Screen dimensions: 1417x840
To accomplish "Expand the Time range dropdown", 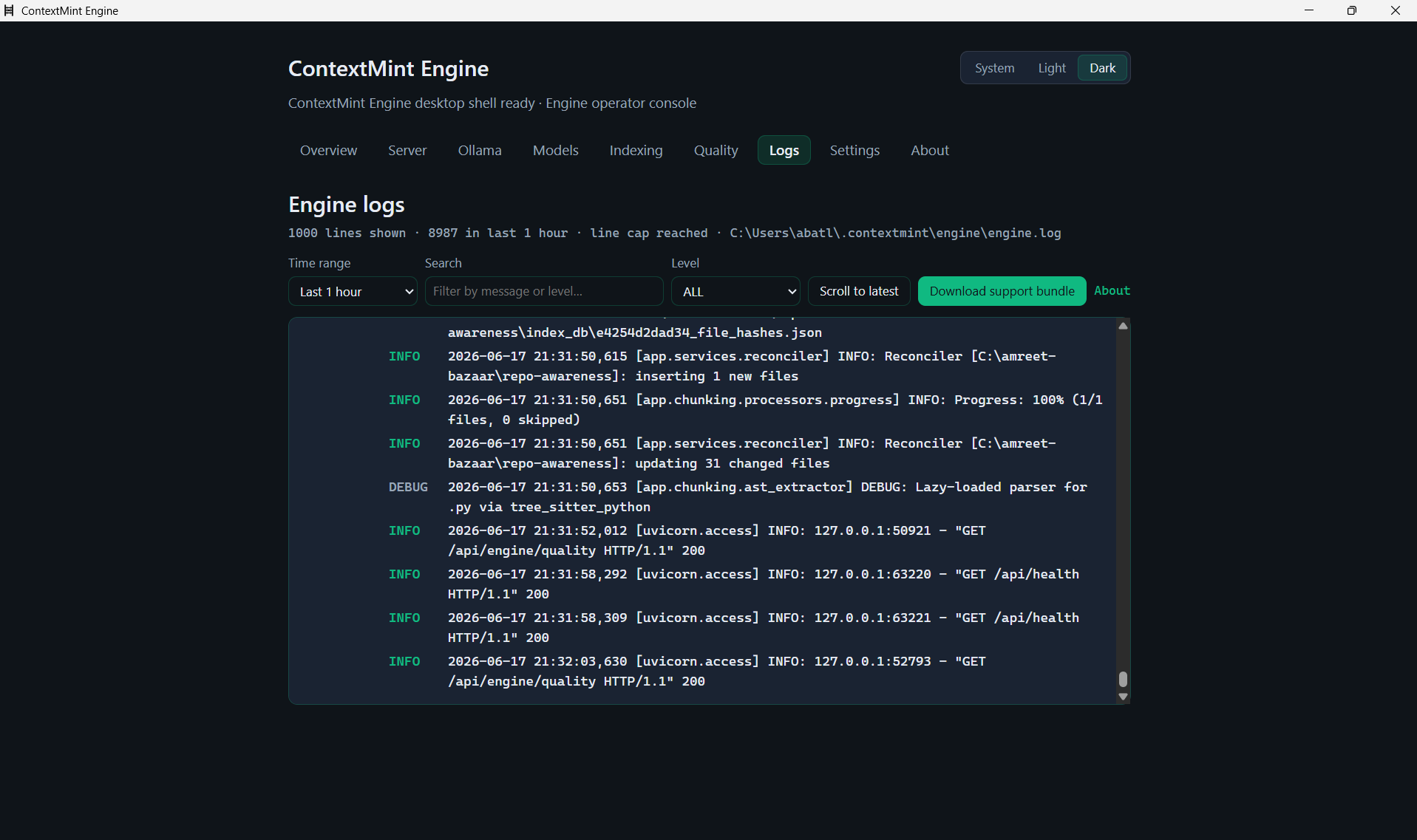I will [353, 291].
